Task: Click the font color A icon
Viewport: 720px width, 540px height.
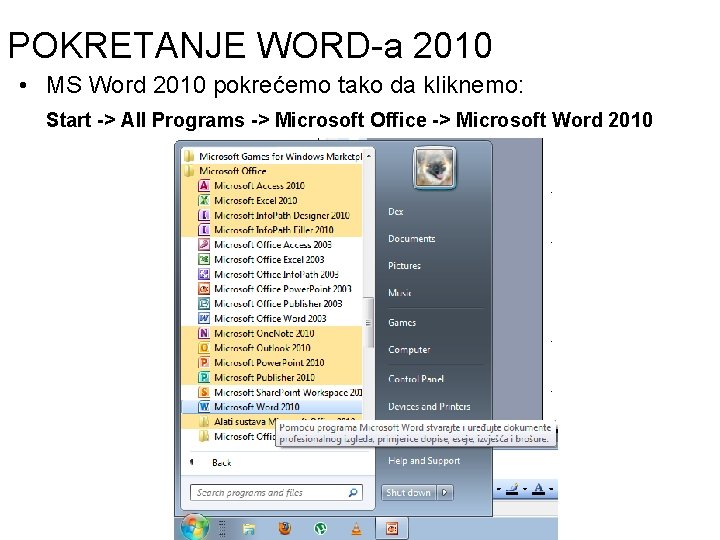Action: pos(539,489)
